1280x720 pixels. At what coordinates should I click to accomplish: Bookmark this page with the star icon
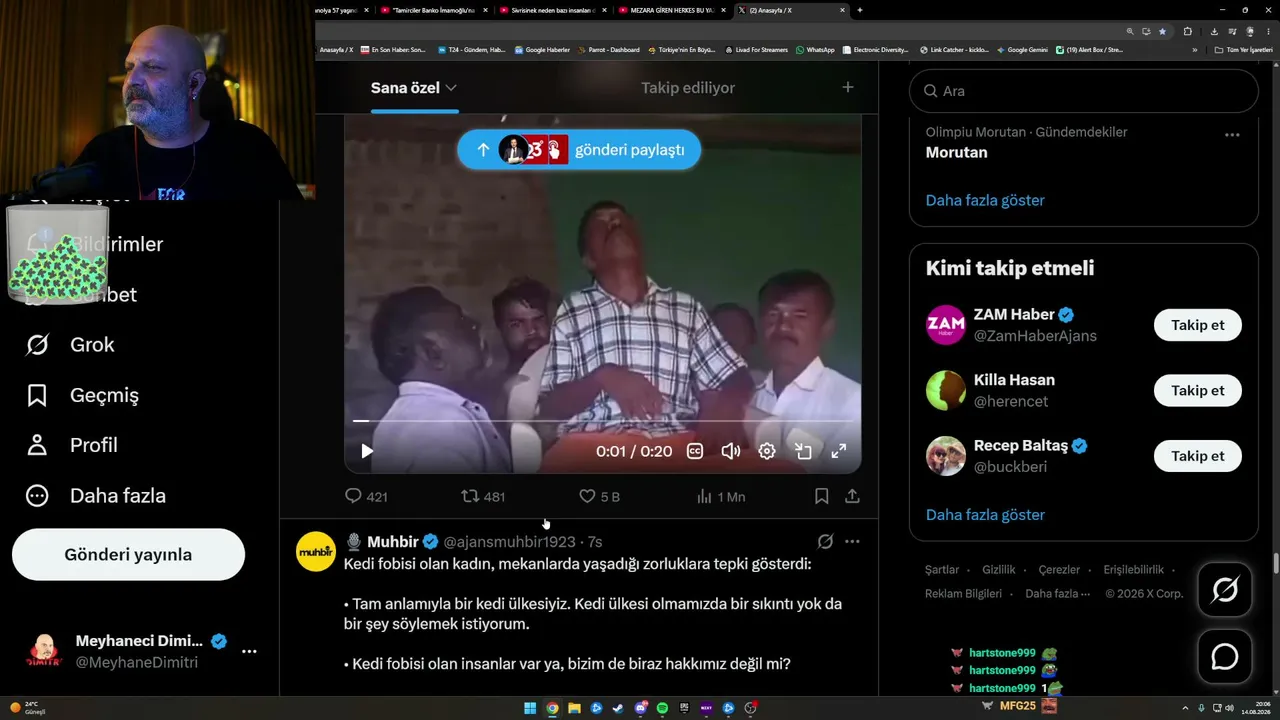(1162, 31)
